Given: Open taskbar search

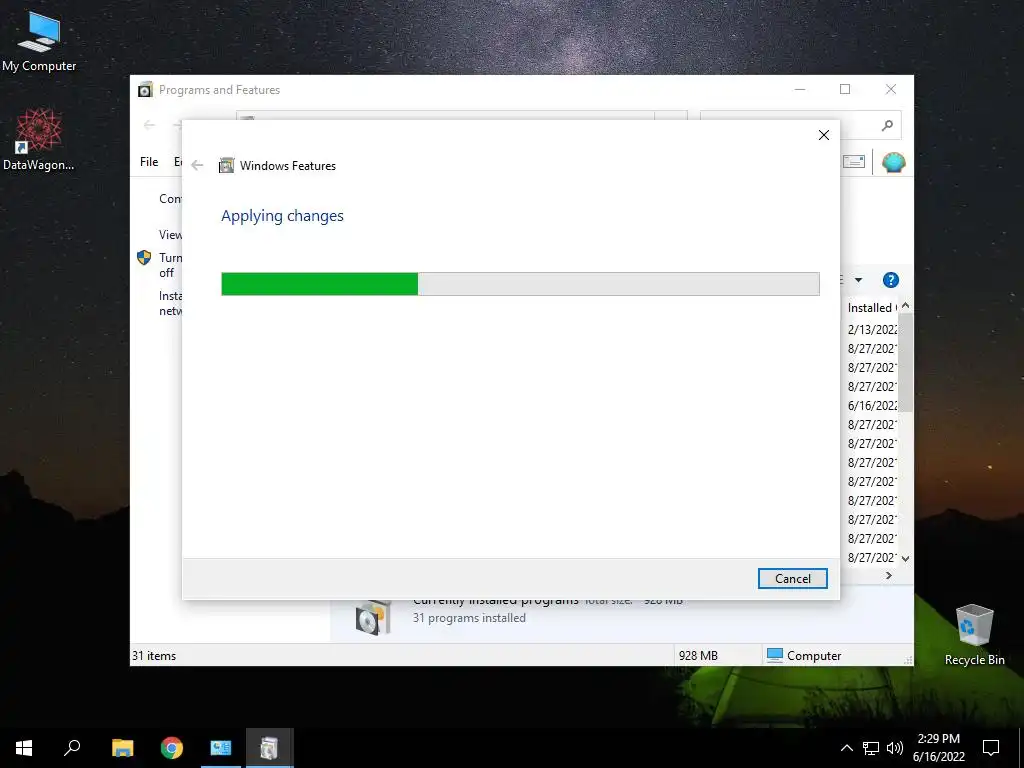Looking at the screenshot, I should 72,748.
